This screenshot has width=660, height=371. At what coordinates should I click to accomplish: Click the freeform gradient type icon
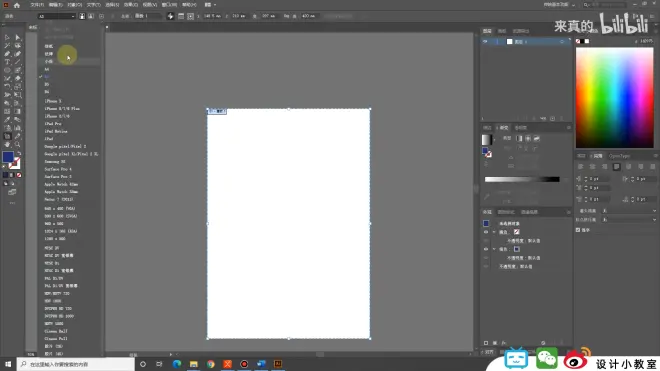537,138
